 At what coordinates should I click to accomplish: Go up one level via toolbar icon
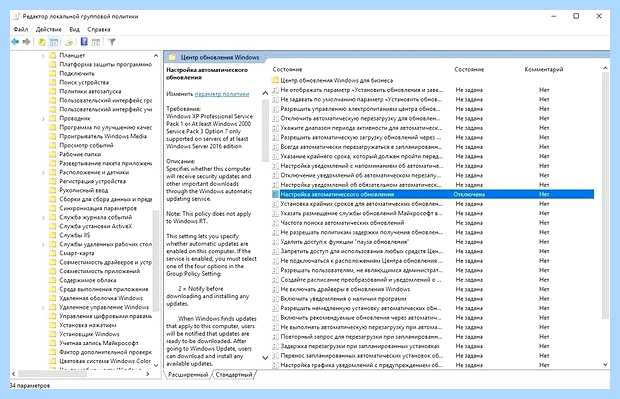pos(42,42)
